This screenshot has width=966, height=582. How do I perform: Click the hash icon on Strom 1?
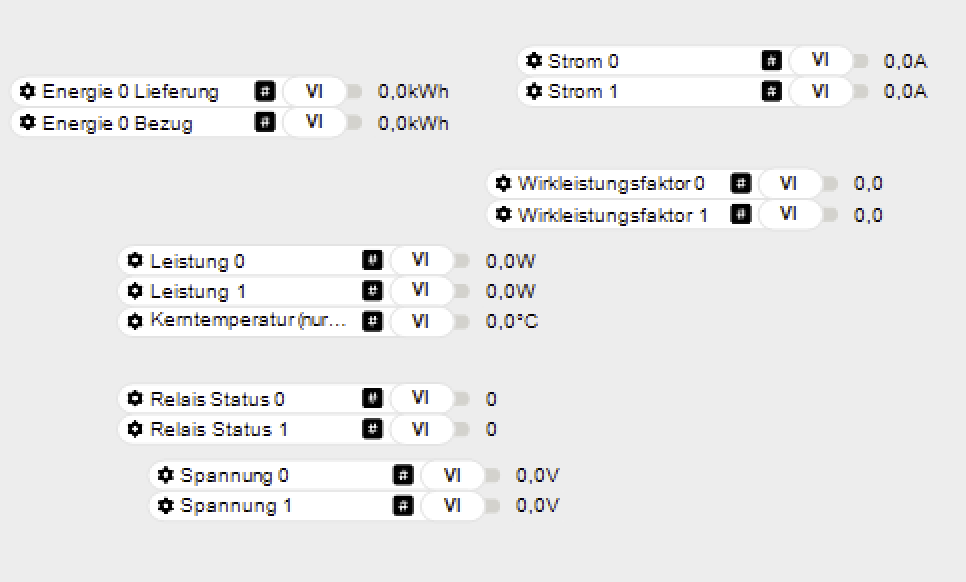771,91
